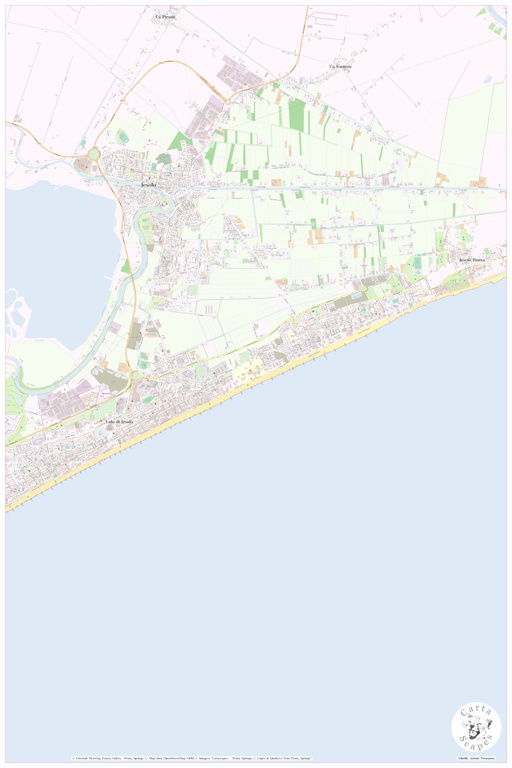Image resolution: width=512 pixels, height=768 pixels.
Task: Open the map attribution text line
Action: (192, 758)
